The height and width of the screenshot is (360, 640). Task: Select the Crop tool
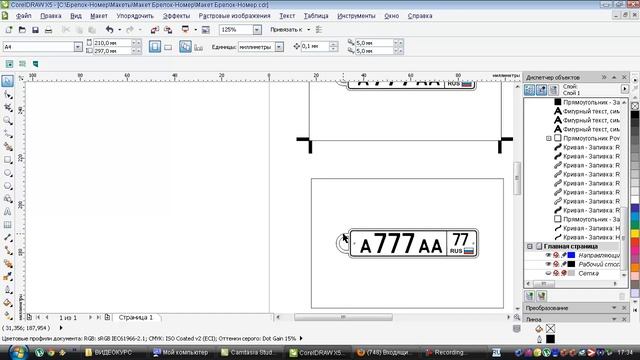tap(7, 108)
